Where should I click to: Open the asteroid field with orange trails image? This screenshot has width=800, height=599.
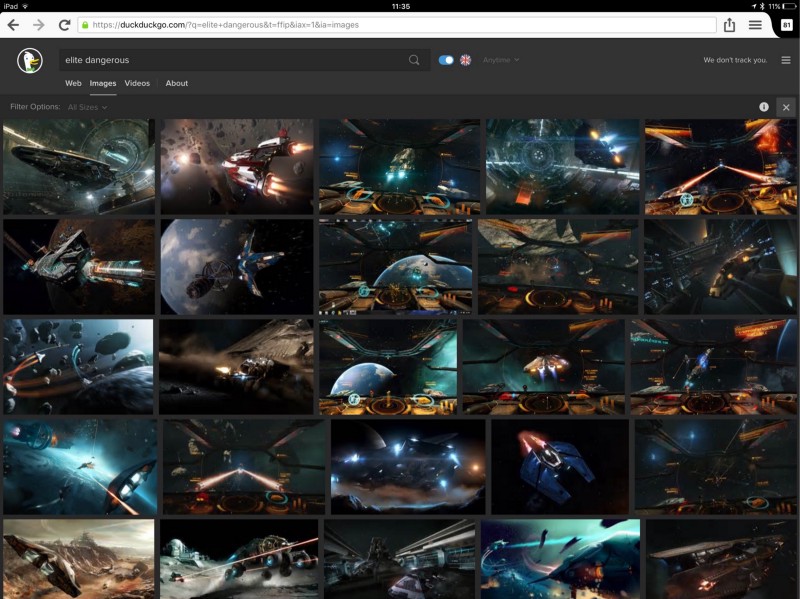pos(78,367)
